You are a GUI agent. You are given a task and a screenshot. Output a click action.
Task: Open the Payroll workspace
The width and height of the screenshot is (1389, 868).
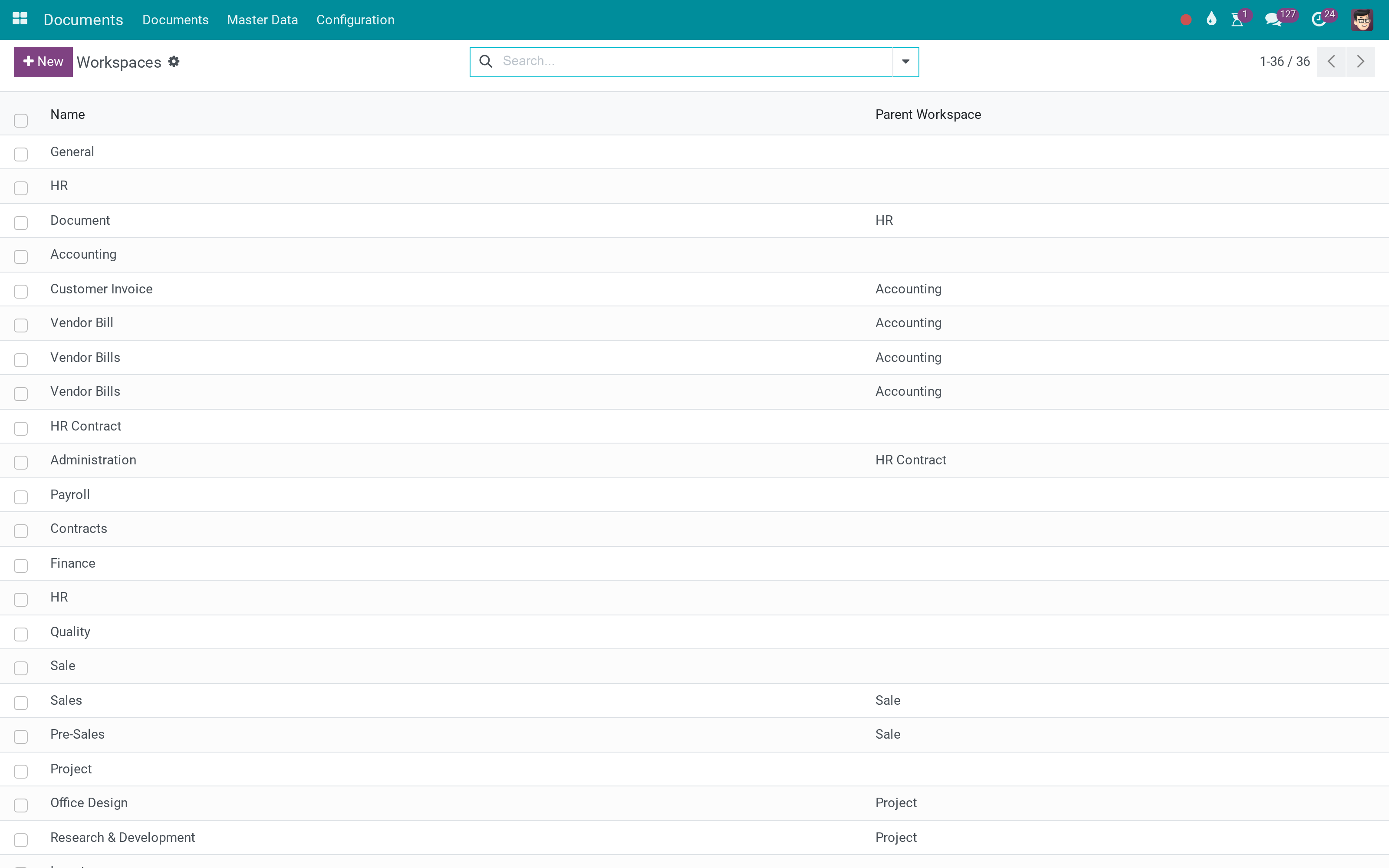pyautogui.click(x=70, y=494)
